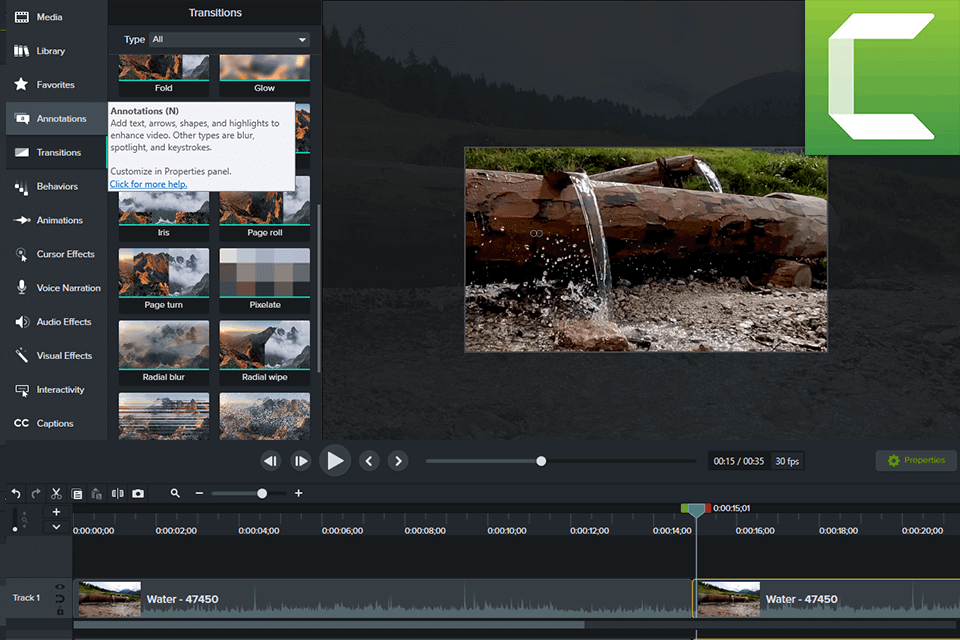Hide Track 1 with the eye toggle
The height and width of the screenshot is (640, 960).
pos(59,587)
